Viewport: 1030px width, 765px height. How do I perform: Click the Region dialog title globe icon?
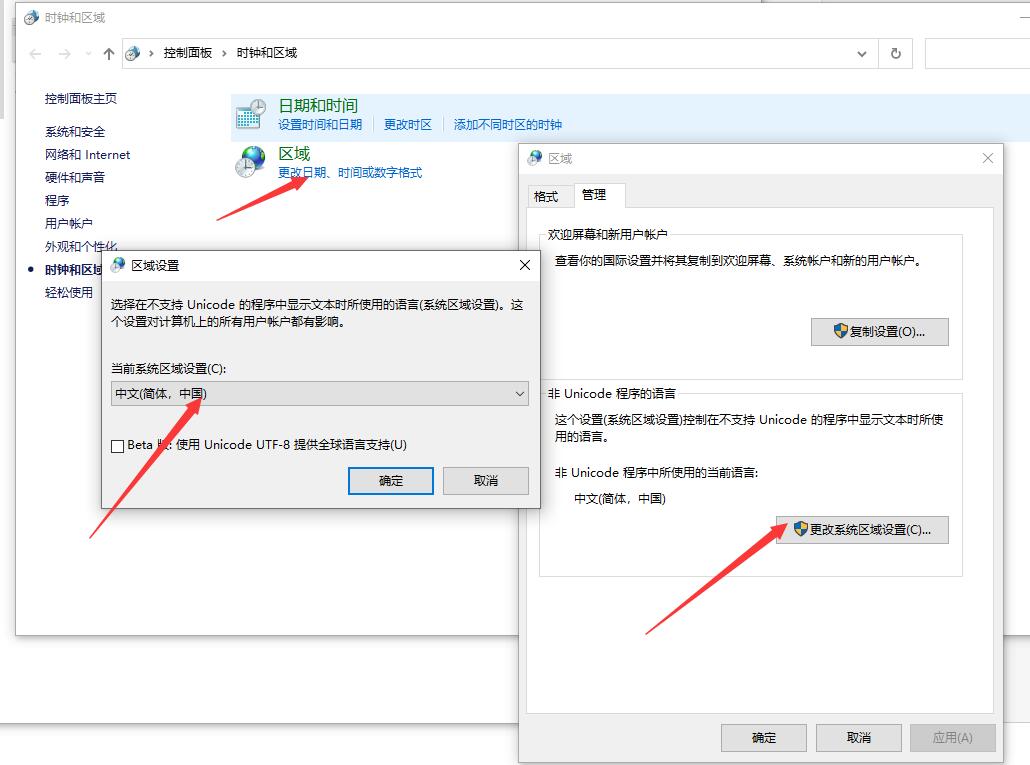tap(535, 158)
